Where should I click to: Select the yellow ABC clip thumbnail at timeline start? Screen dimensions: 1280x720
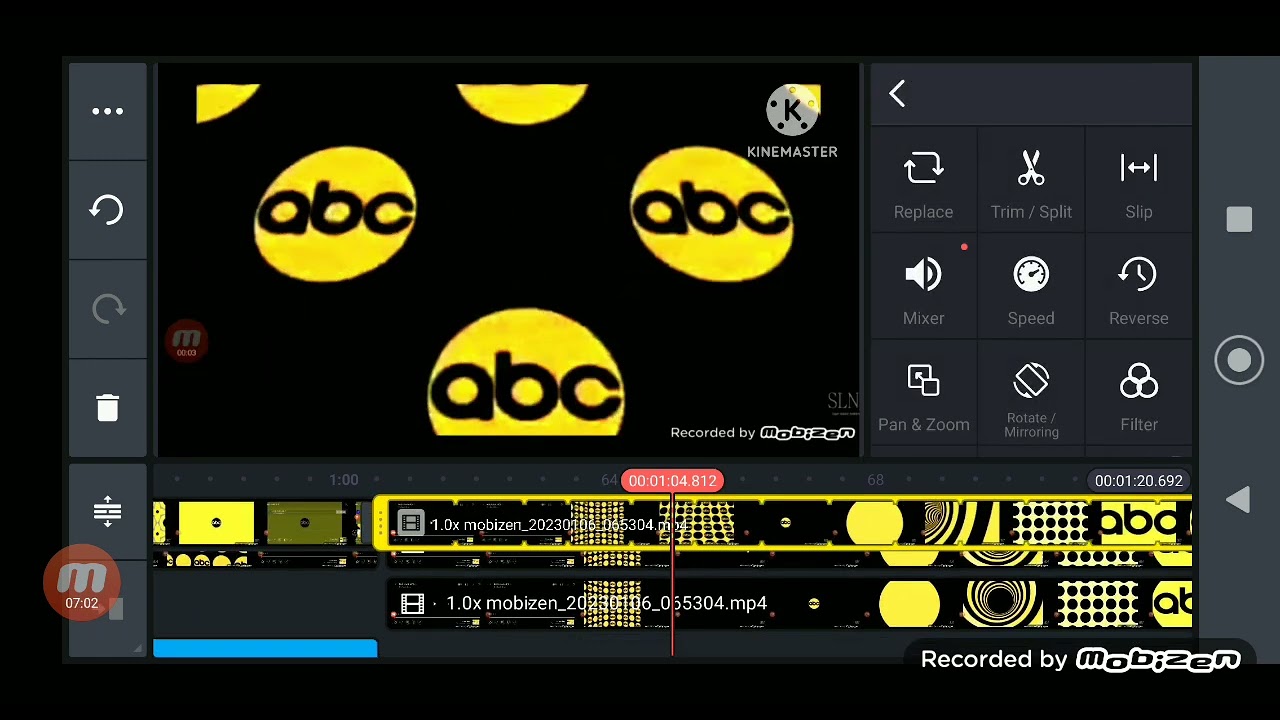(216, 523)
